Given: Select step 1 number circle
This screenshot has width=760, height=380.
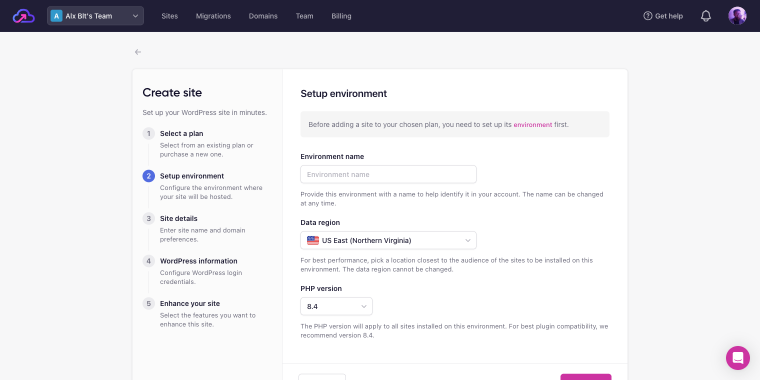Looking at the screenshot, I should coord(148,133).
